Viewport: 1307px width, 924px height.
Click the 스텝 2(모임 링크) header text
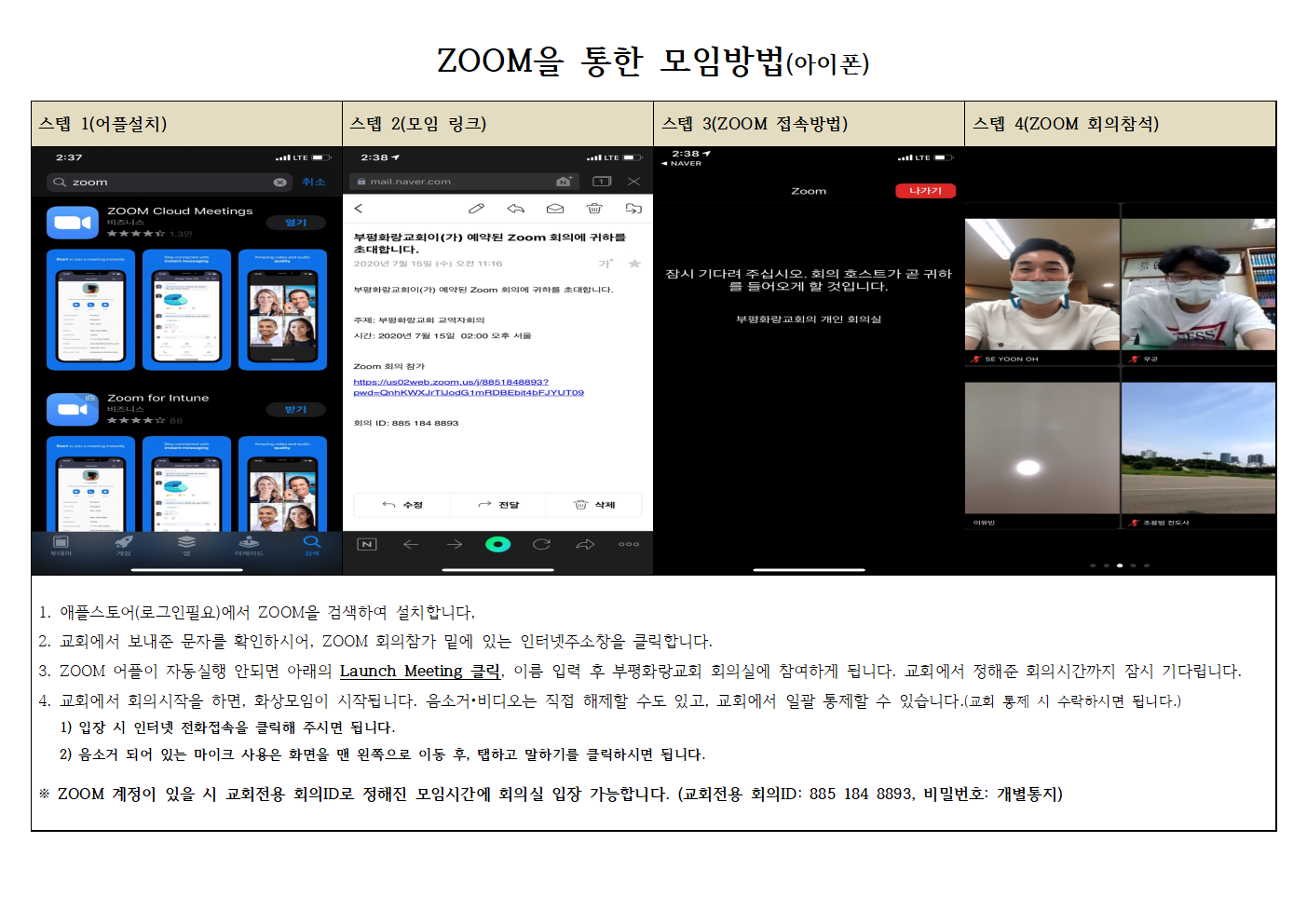[418, 124]
